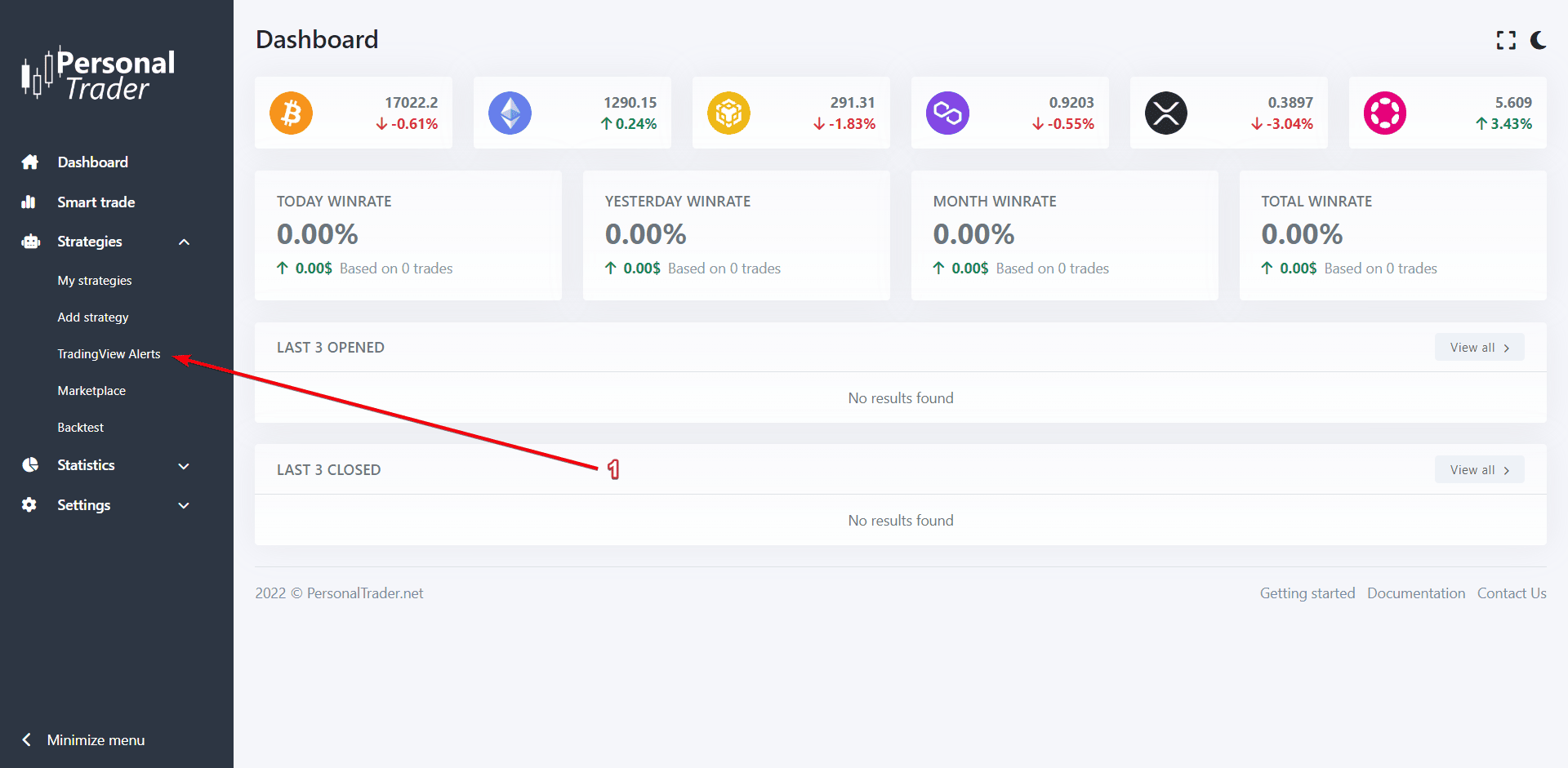The image size is (1568, 768).
Task: Click the Ethereum coin icon
Action: click(x=510, y=113)
